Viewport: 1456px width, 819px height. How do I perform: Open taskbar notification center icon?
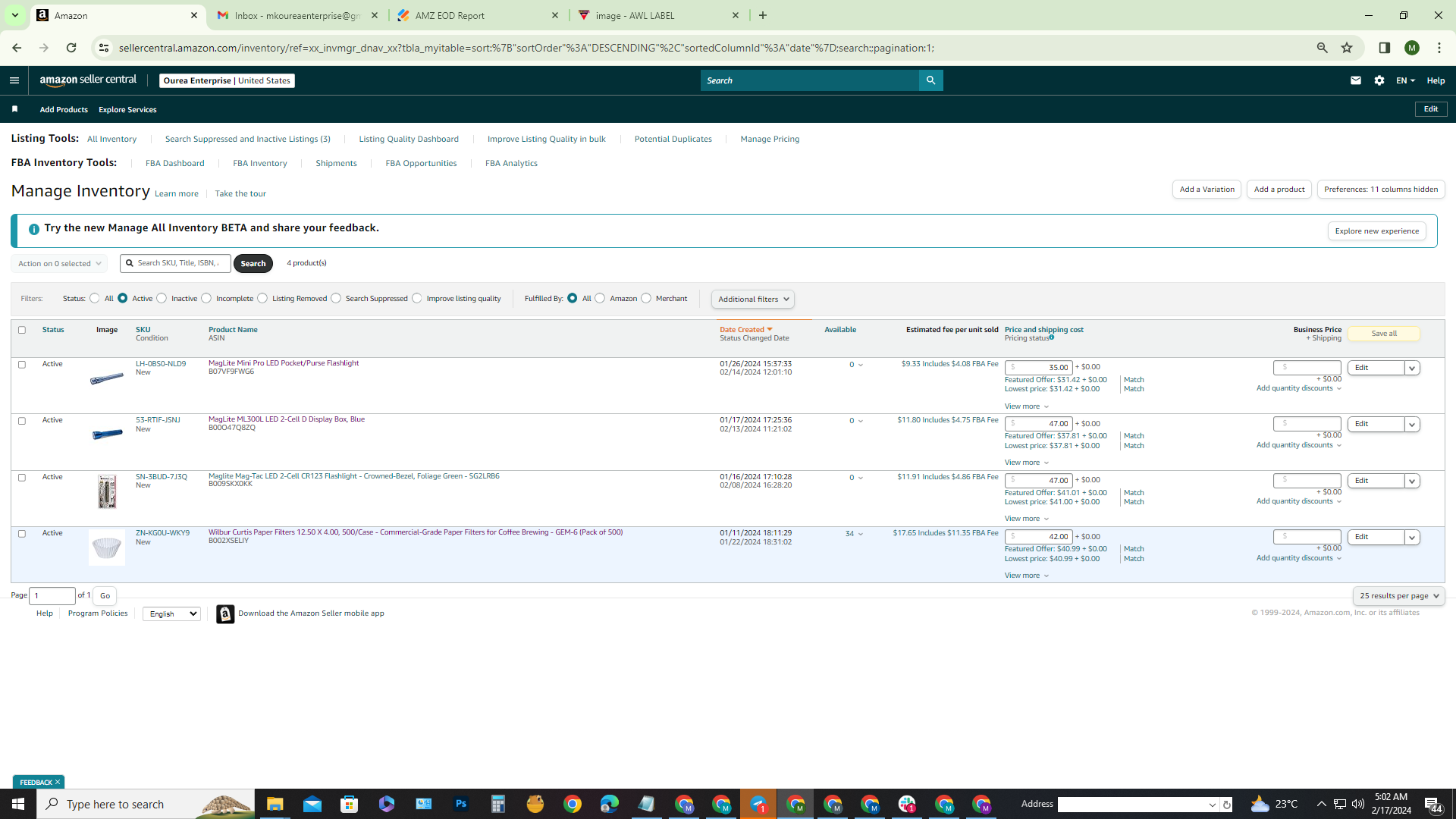pyautogui.click(x=1433, y=804)
